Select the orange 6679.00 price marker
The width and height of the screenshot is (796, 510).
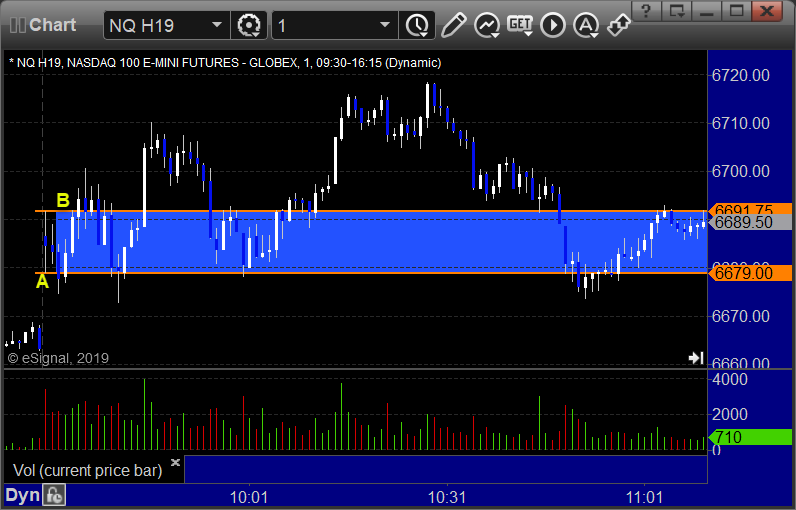(750, 273)
